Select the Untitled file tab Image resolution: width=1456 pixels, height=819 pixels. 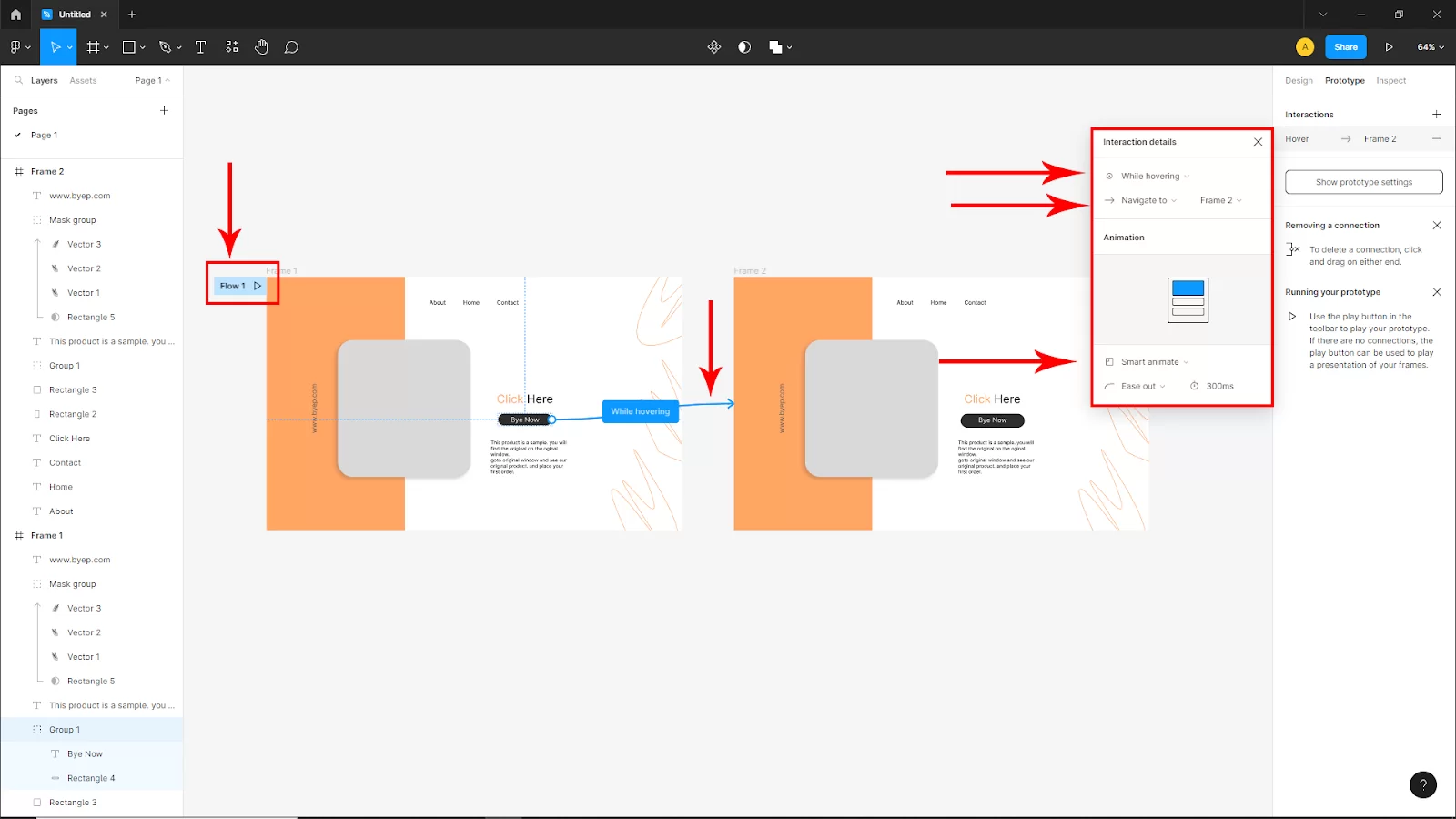point(75,15)
